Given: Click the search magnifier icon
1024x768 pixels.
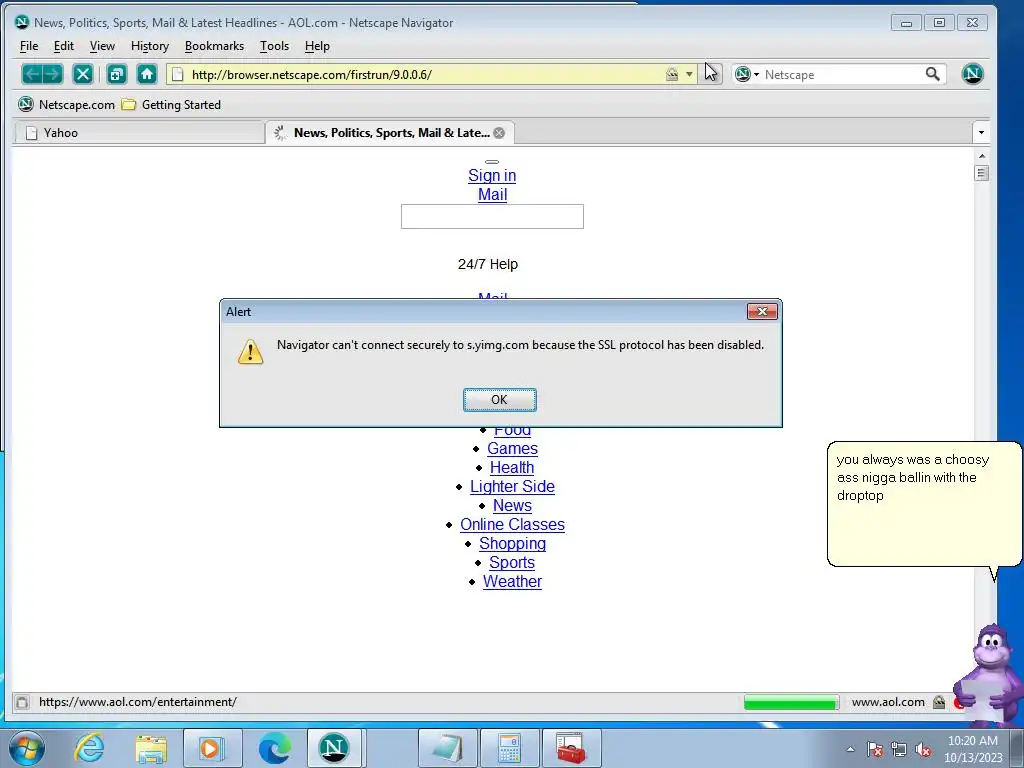Looking at the screenshot, I should point(933,74).
